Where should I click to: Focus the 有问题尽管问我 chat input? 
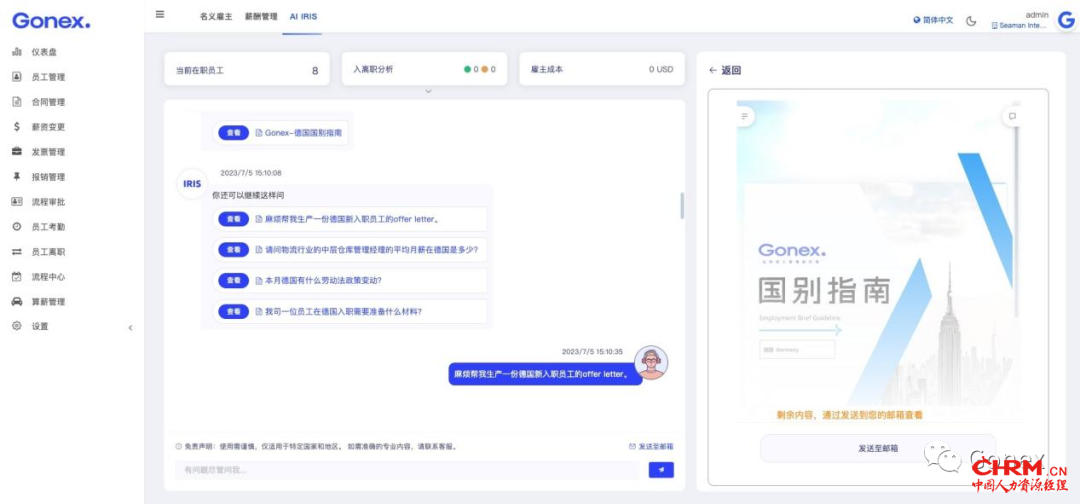pos(407,470)
